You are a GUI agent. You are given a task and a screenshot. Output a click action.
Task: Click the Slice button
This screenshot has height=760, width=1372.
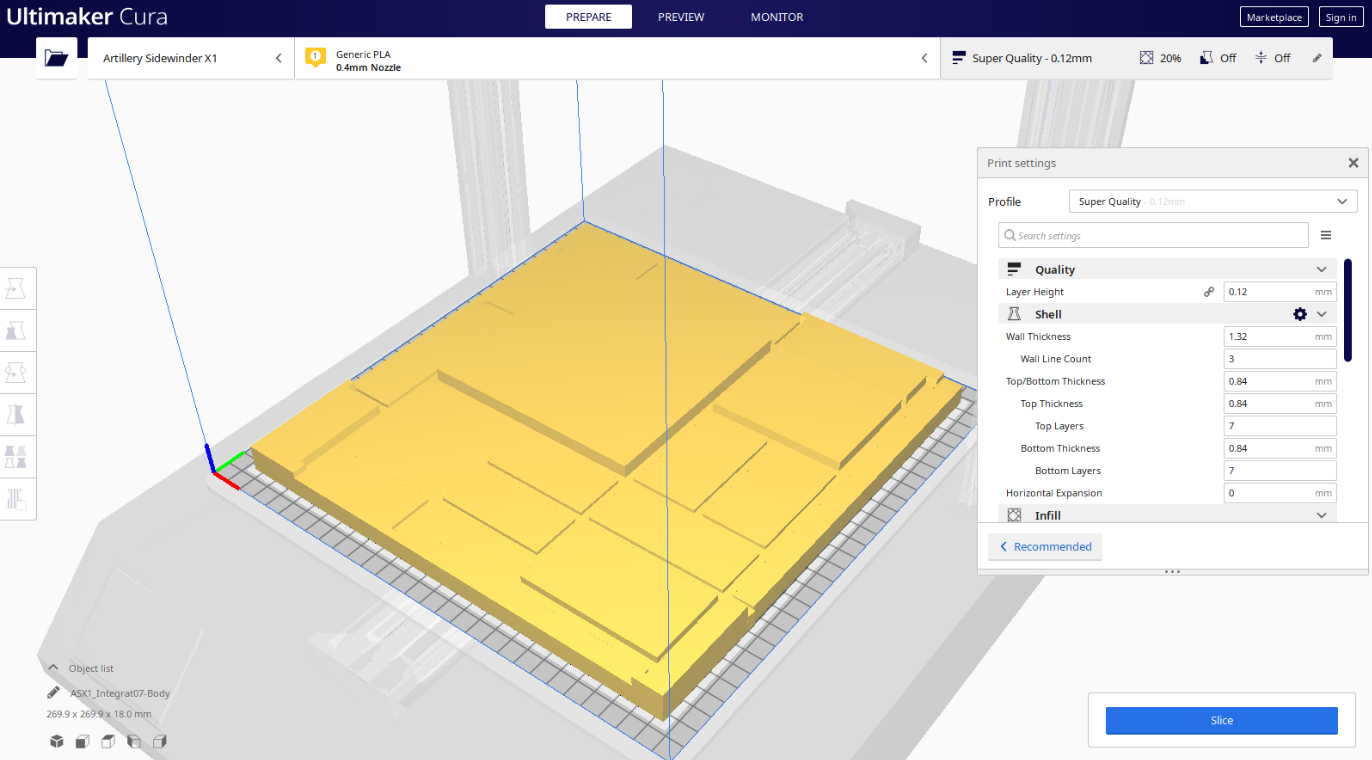1221,720
